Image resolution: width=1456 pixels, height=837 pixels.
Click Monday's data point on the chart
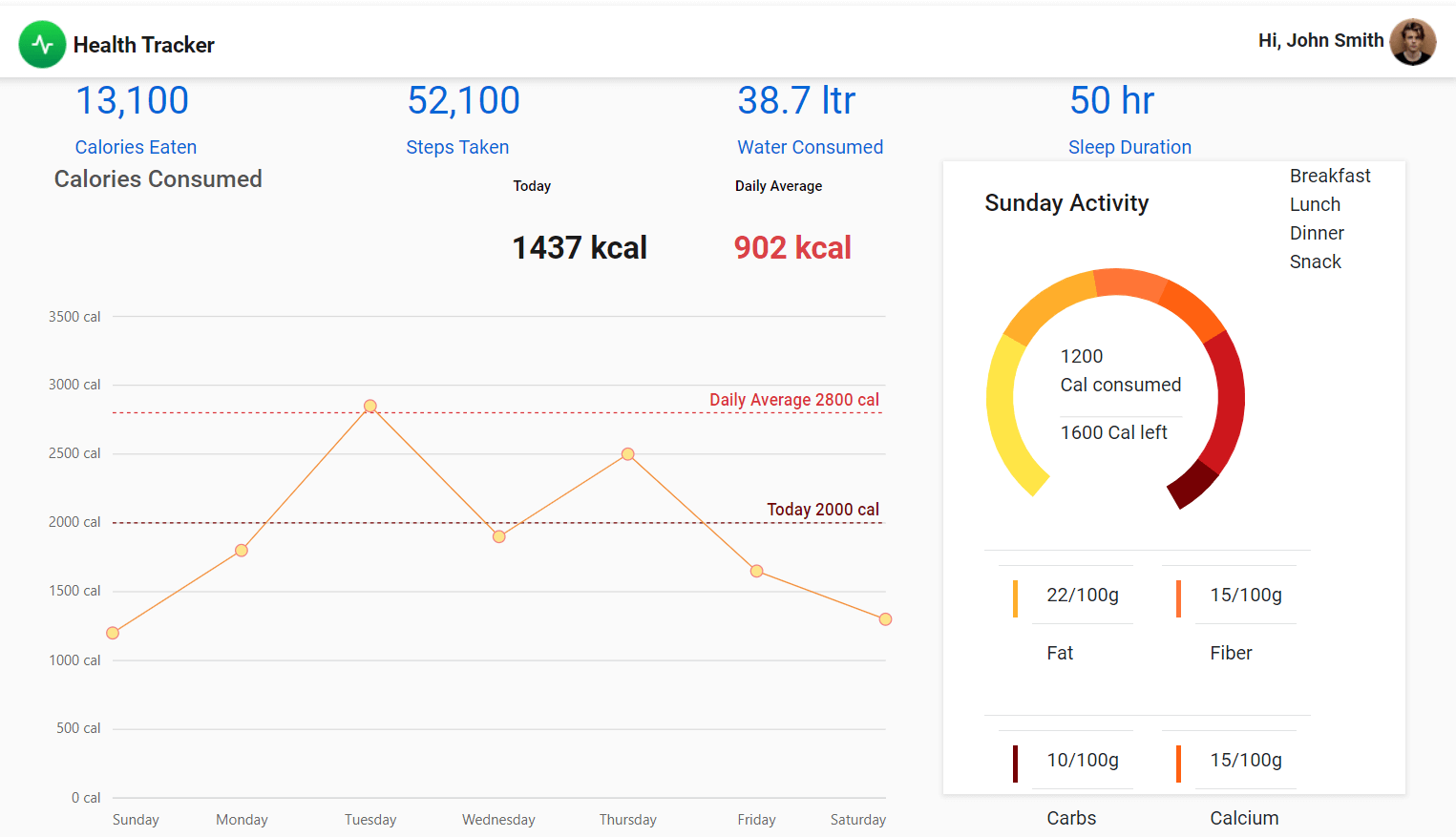[242, 551]
